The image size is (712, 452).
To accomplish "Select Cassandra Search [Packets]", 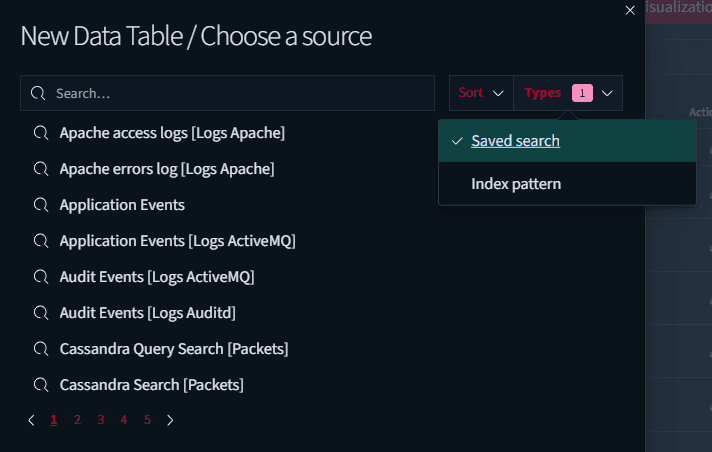I will [152, 385].
